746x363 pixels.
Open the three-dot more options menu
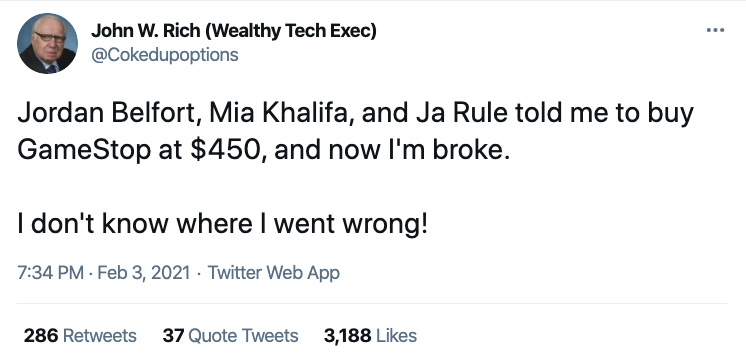coord(715,30)
